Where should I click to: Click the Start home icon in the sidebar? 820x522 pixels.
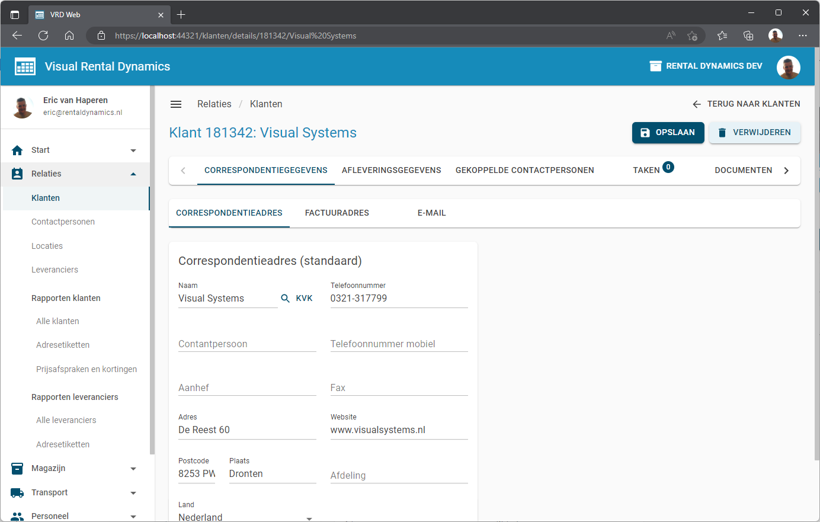tap(17, 150)
